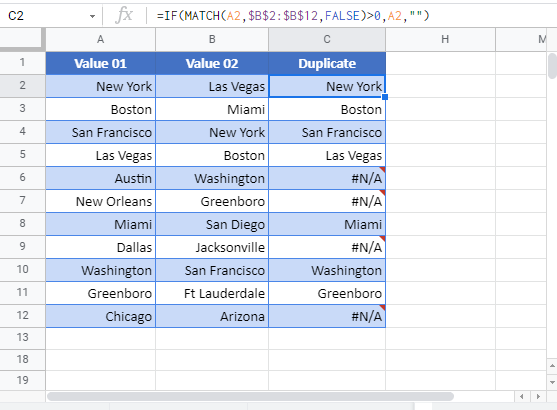Select row 1 header
Viewport: 557px width, 410px height.
pos(22,63)
